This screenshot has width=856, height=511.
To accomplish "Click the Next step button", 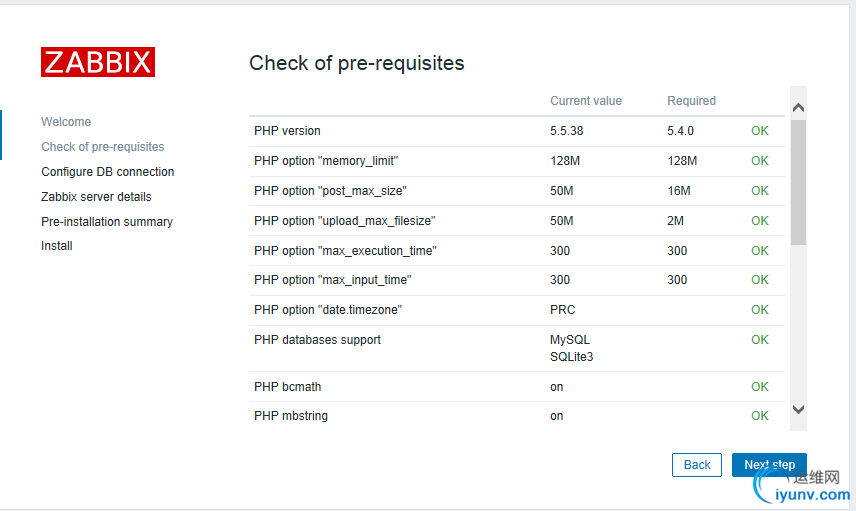I will pos(769,465).
